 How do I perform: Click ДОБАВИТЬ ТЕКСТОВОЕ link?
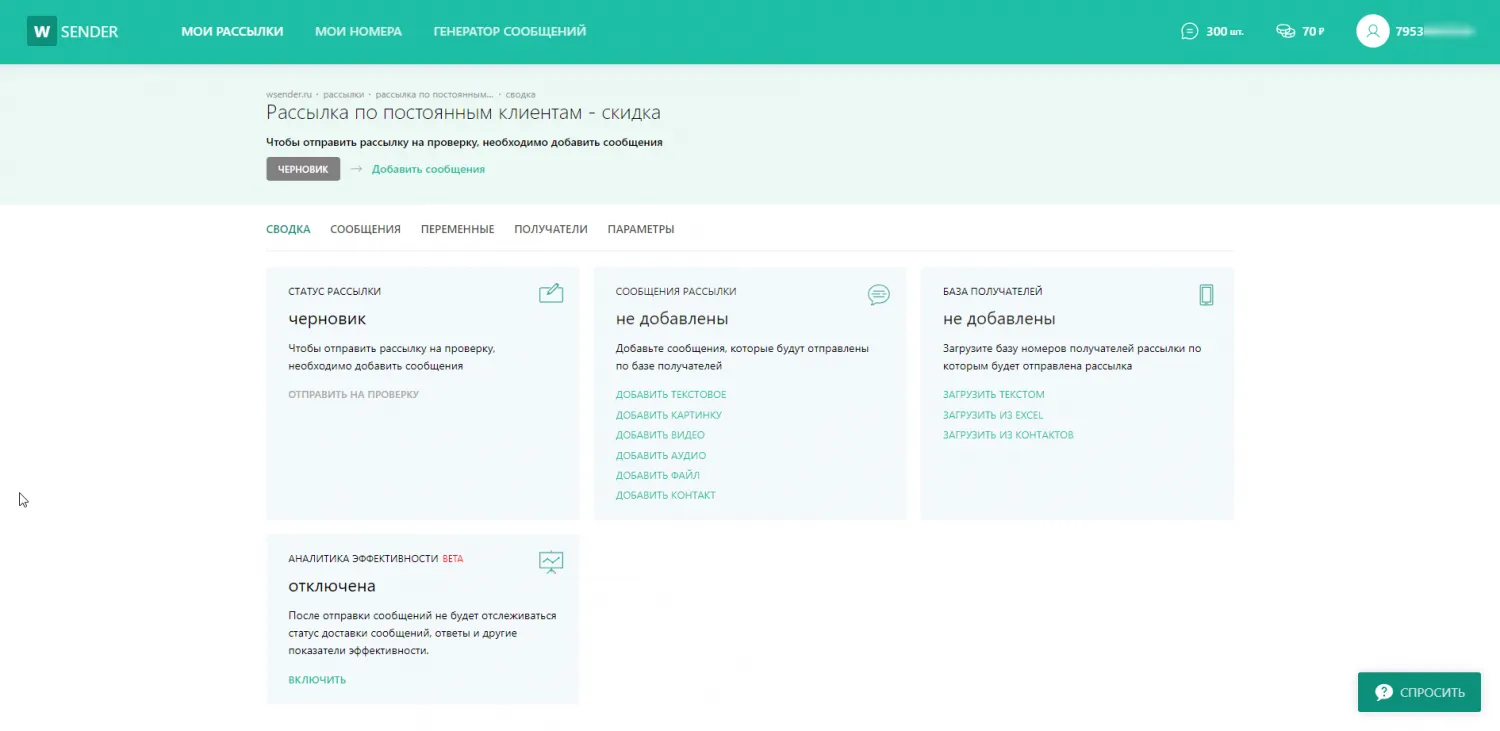coord(671,395)
